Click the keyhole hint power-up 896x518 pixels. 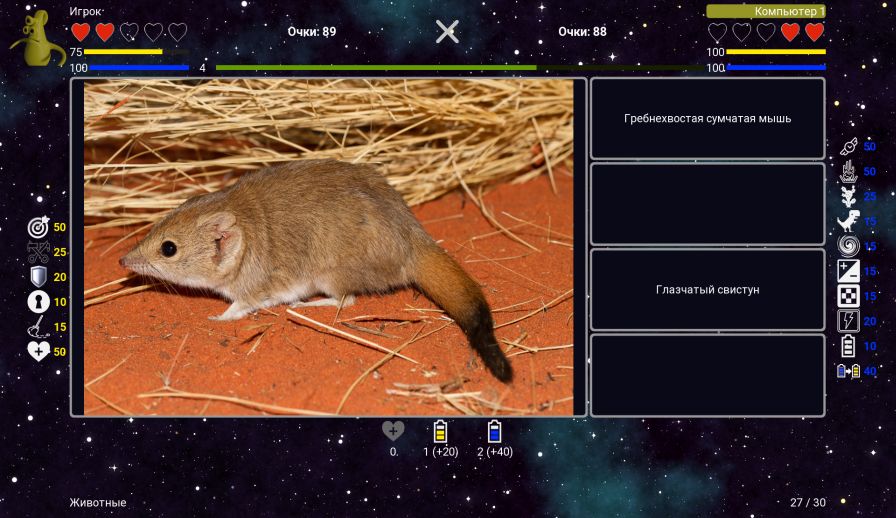(38, 301)
